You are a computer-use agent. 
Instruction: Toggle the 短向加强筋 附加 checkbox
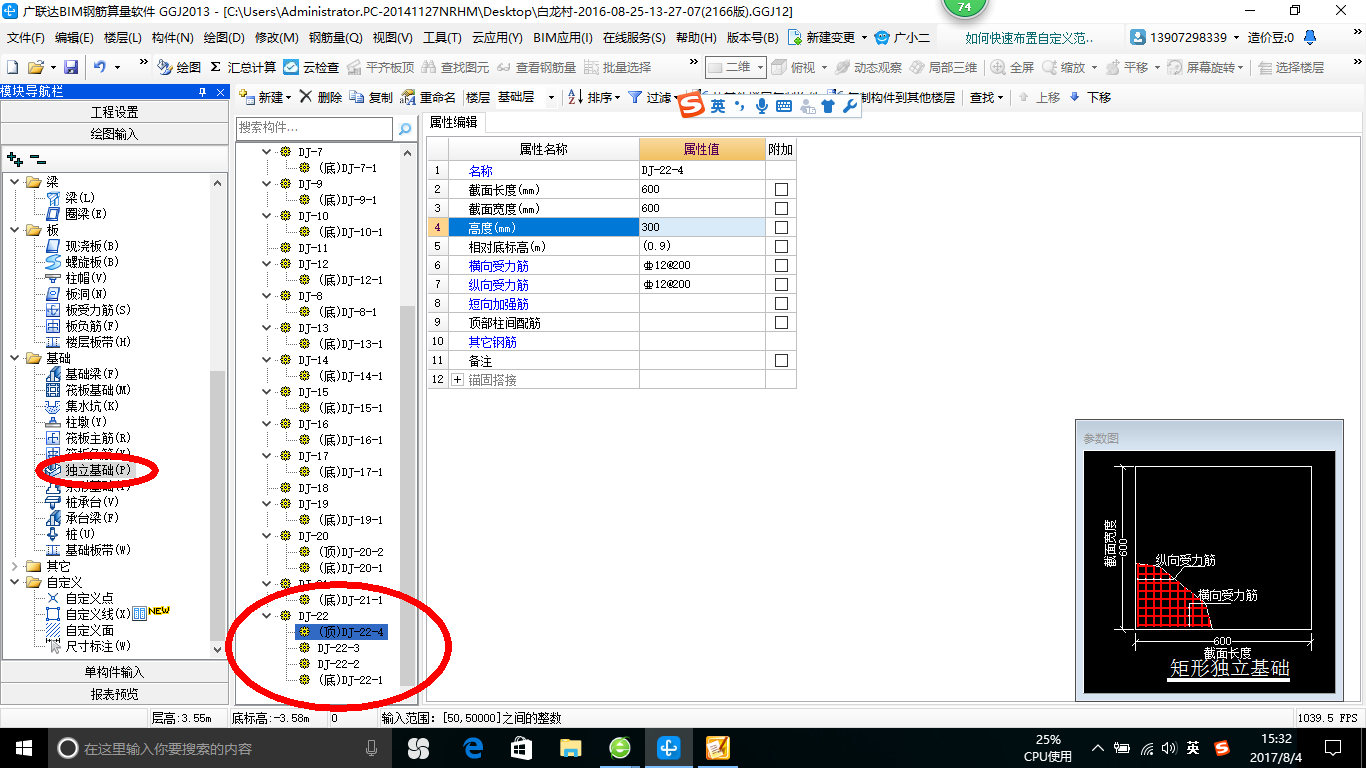[781, 304]
